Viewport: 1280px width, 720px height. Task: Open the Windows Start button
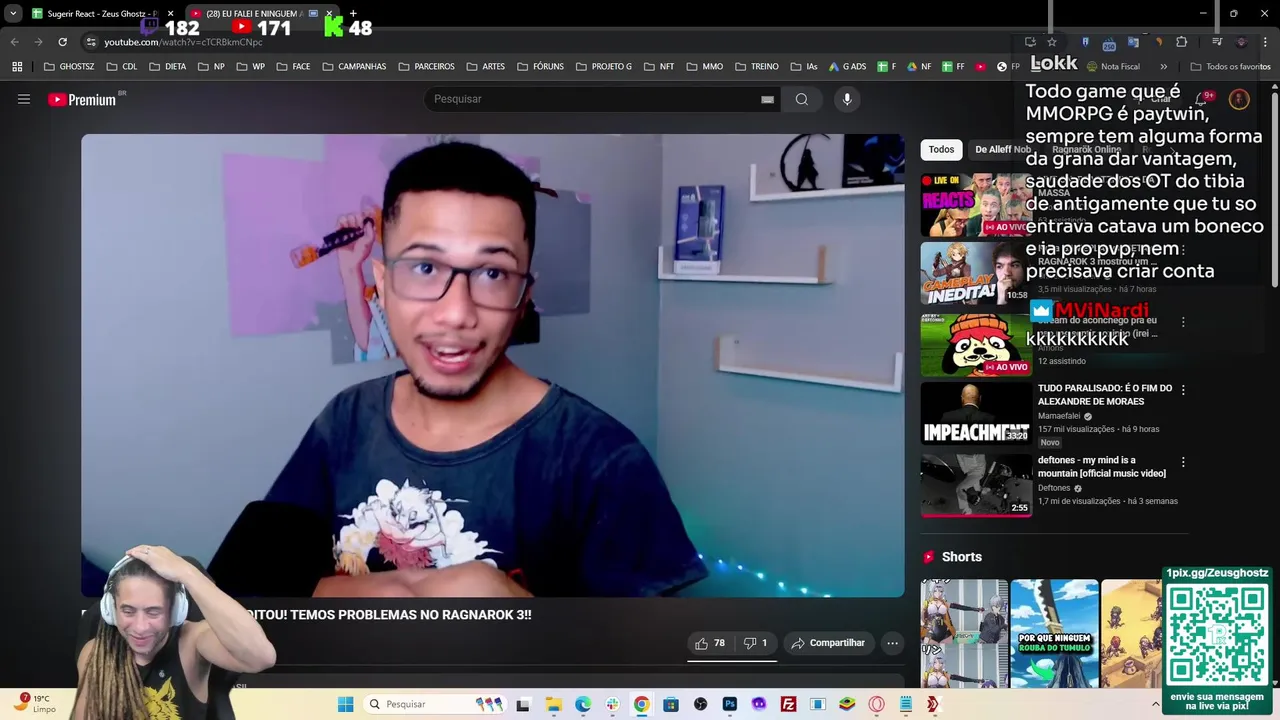click(x=345, y=704)
